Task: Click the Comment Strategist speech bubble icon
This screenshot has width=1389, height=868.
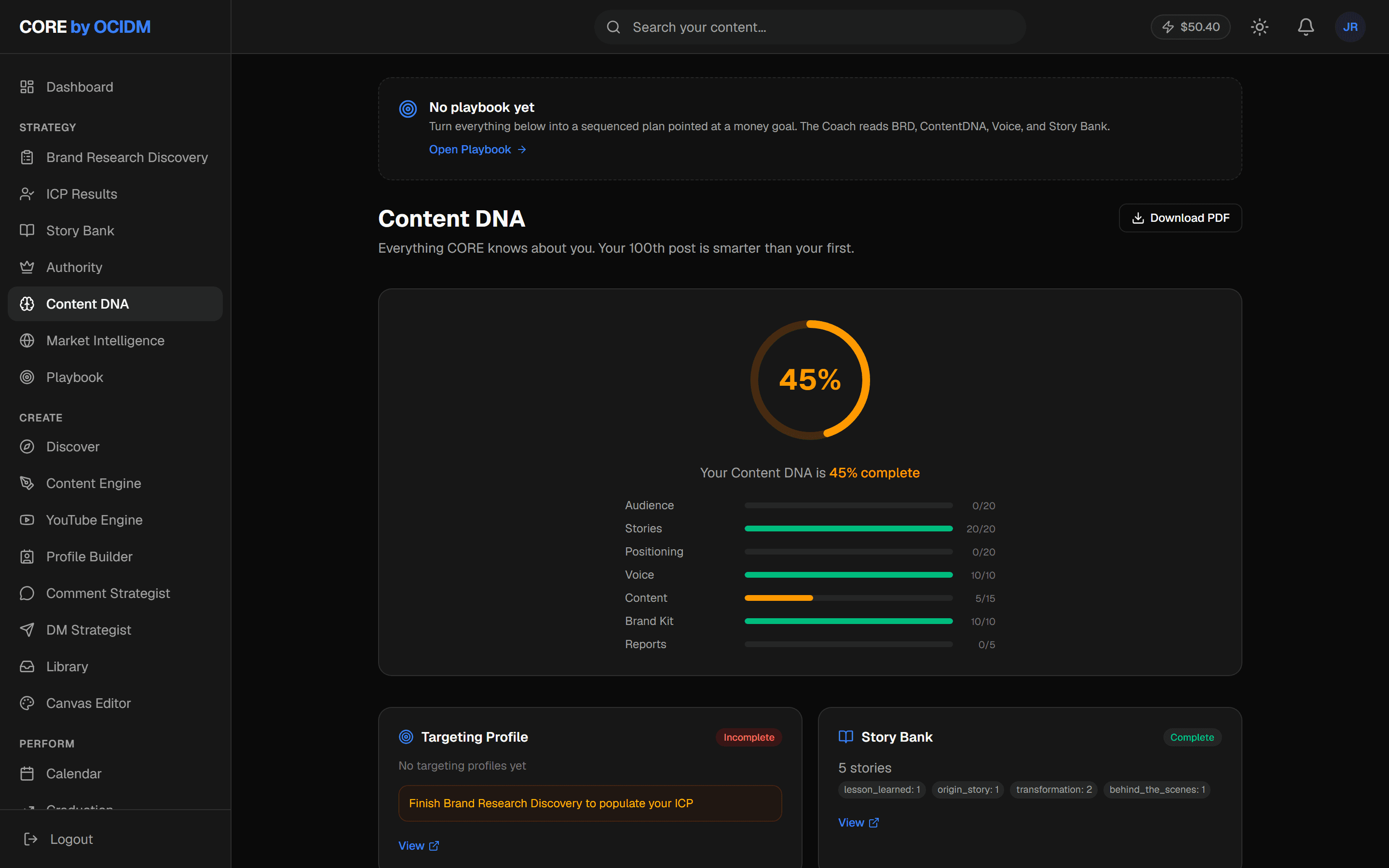Action: pos(27,593)
